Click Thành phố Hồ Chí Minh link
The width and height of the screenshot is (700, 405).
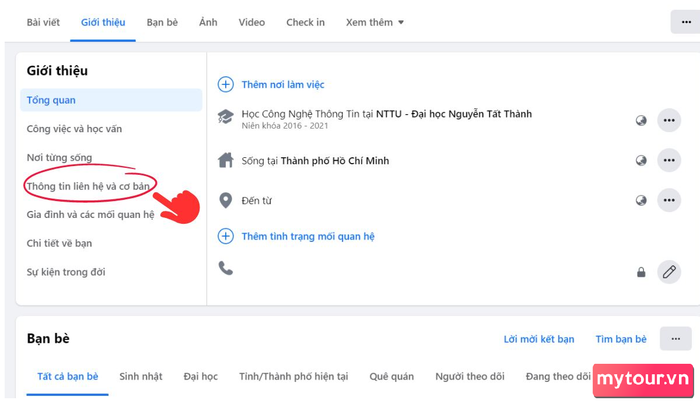(335, 161)
